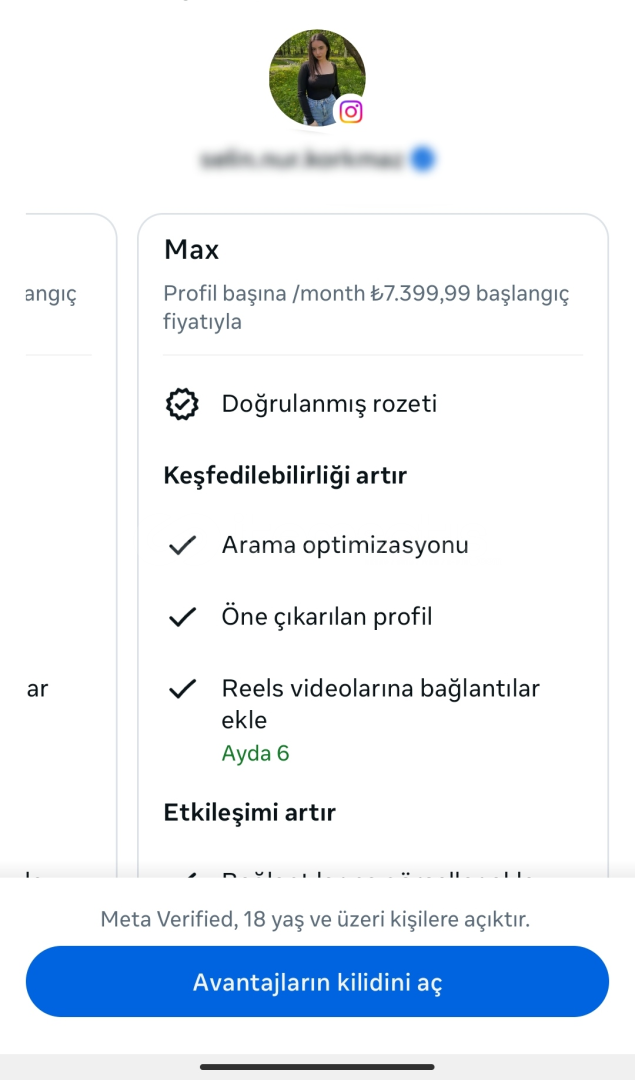Tap checkmark beside Reels videolarına bağlantılar ekle
This screenshot has height=1080, width=635.
click(x=182, y=689)
